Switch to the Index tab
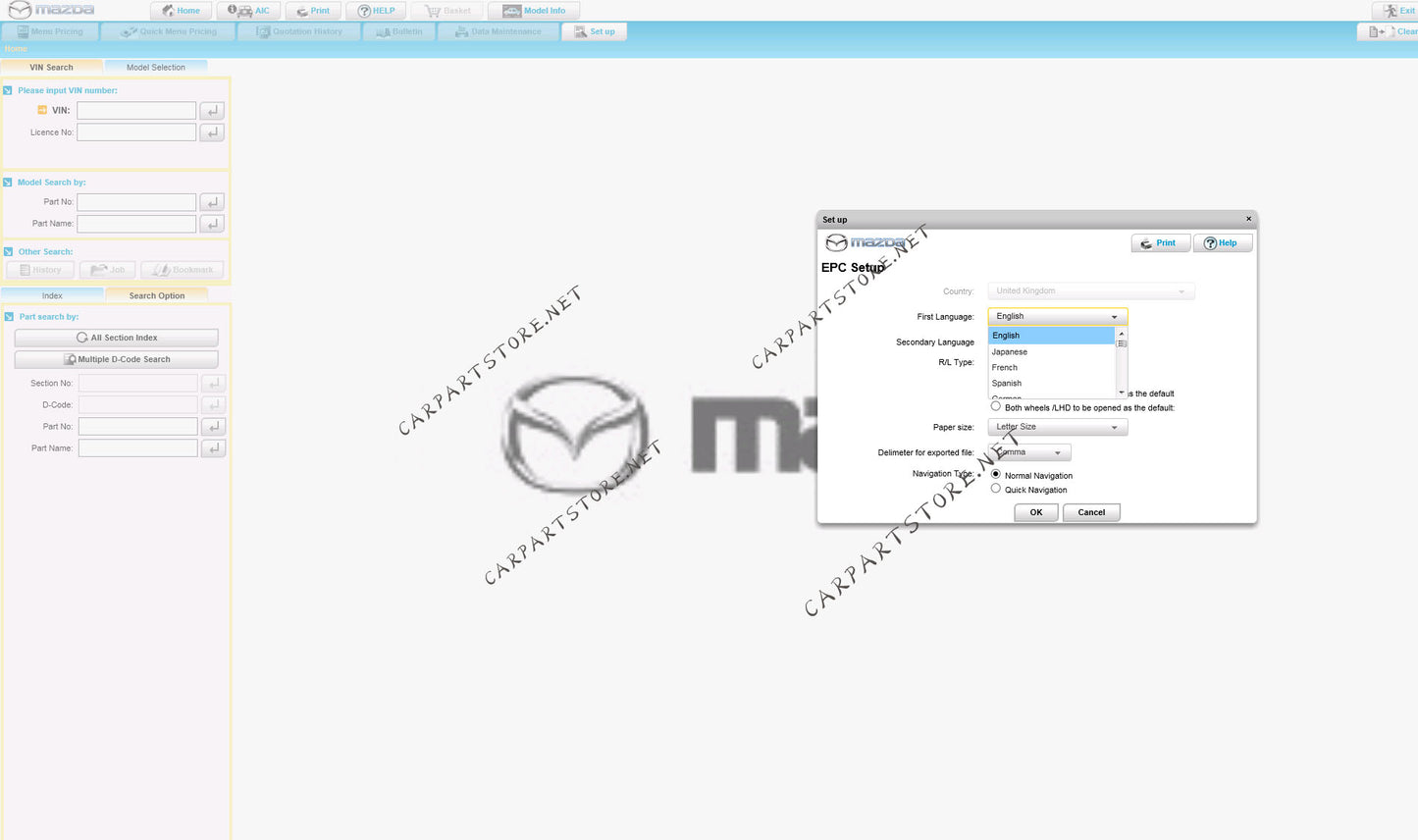1418x840 pixels. tap(52, 295)
